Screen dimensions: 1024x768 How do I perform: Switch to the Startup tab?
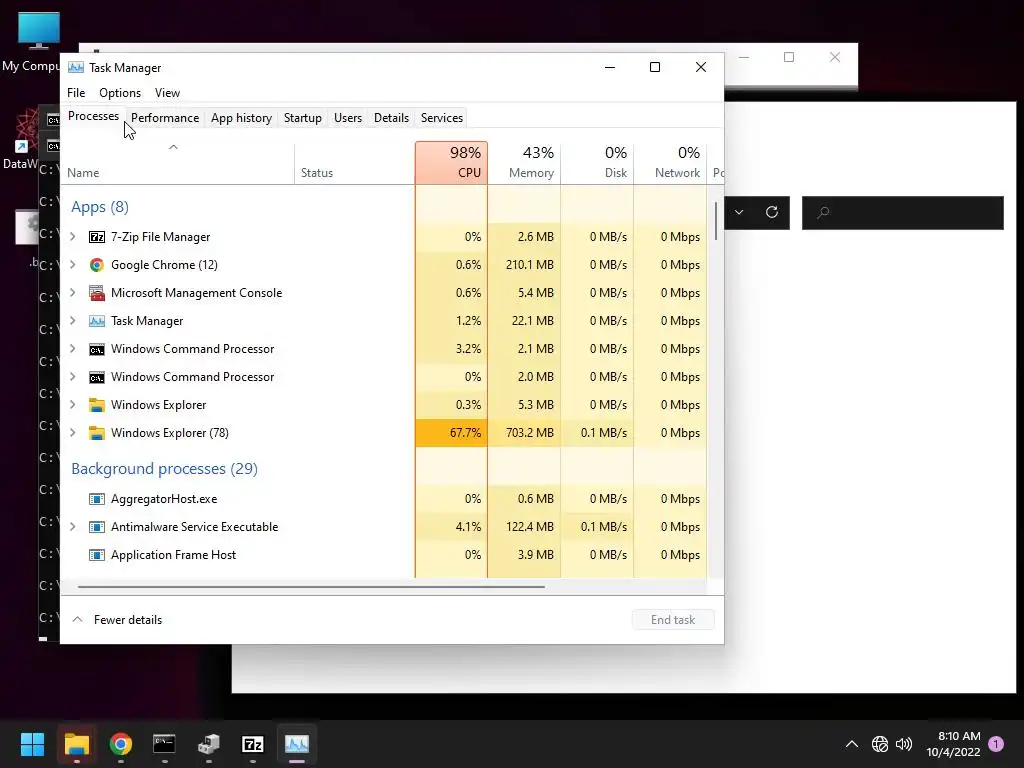pyautogui.click(x=302, y=118)
